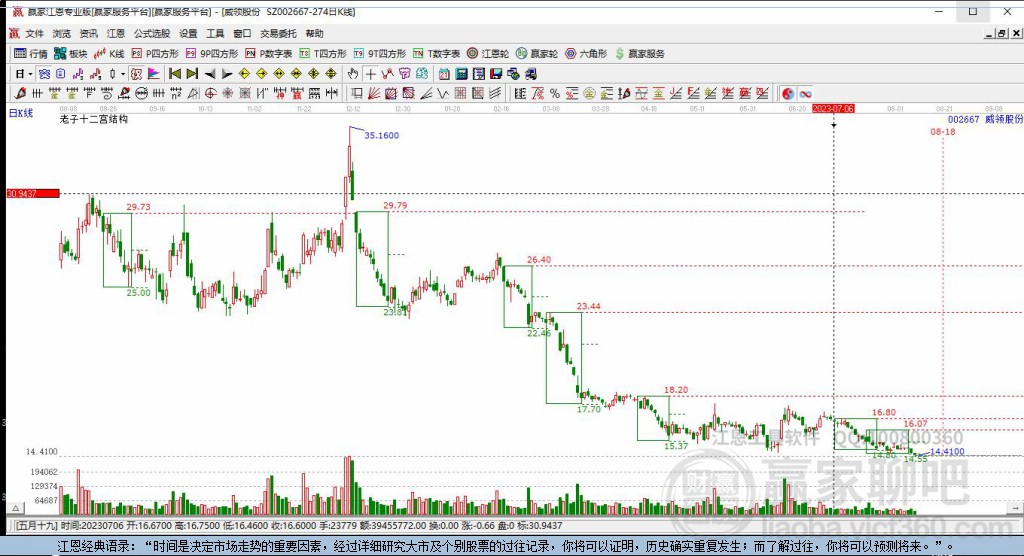Click the yellow diamond with vertical arrows
1024x556 pixels.
(x=331, y=74)
